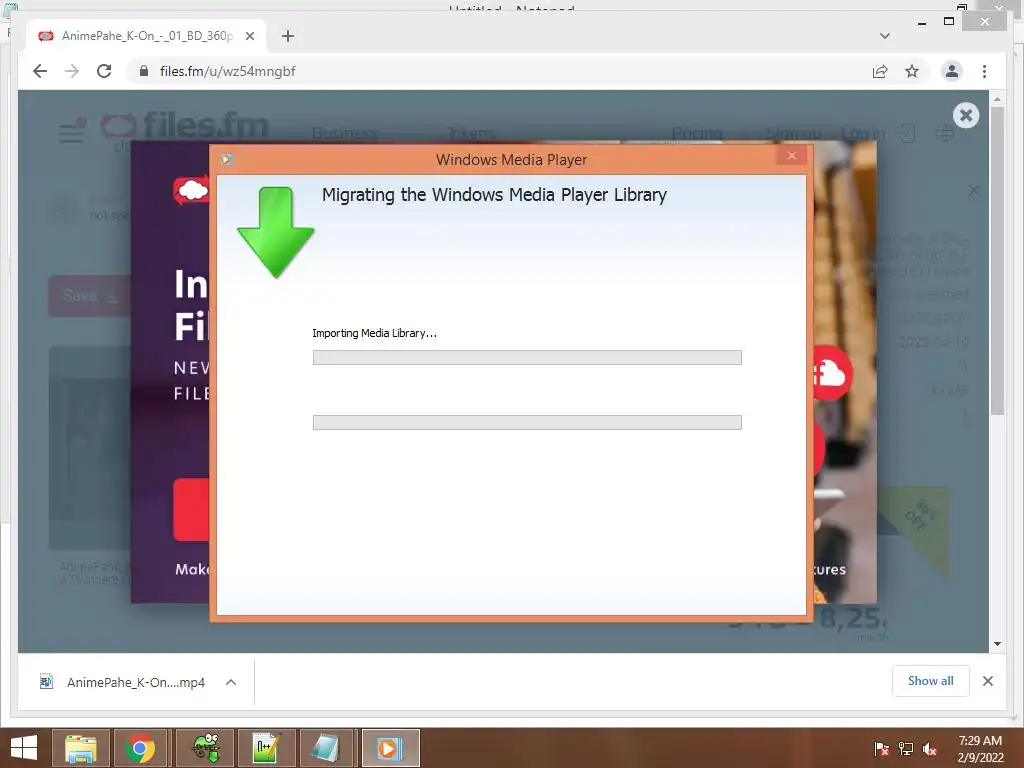Viewport: 1024px width, 768px height.
Task: Expand download item options chevron
Action: click(231, 682)
